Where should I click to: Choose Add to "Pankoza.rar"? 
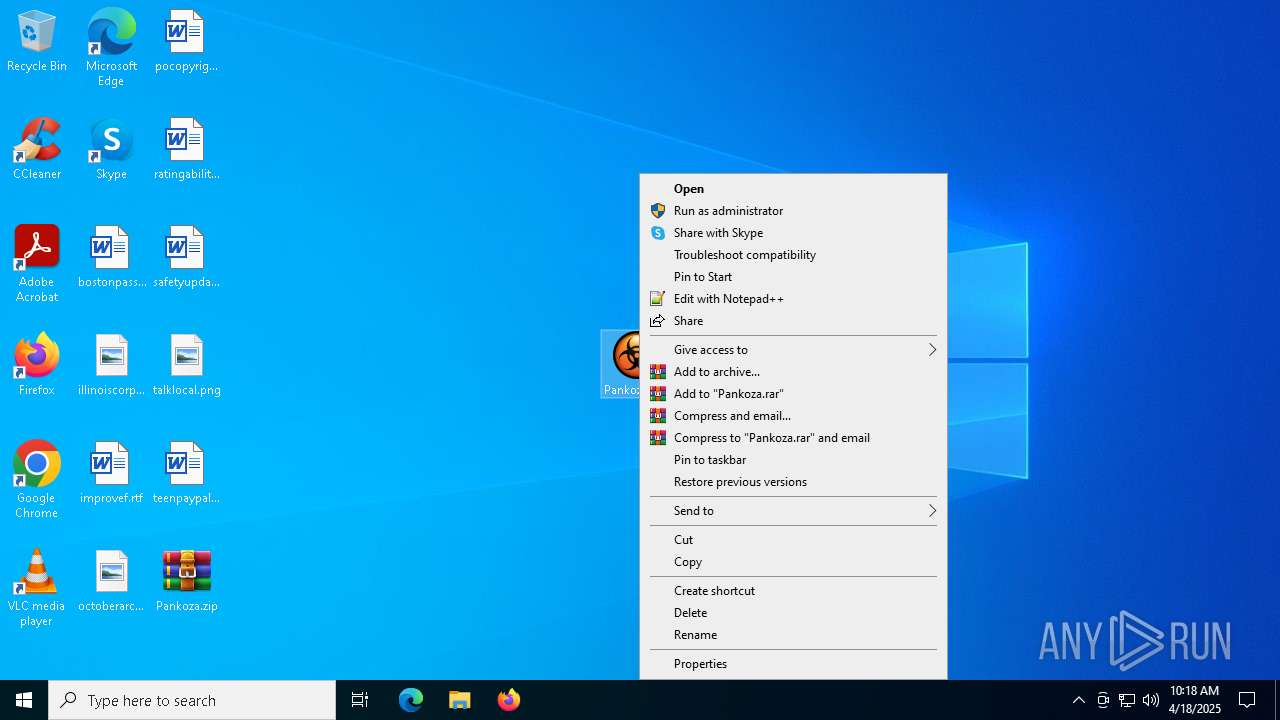[793, 394]
